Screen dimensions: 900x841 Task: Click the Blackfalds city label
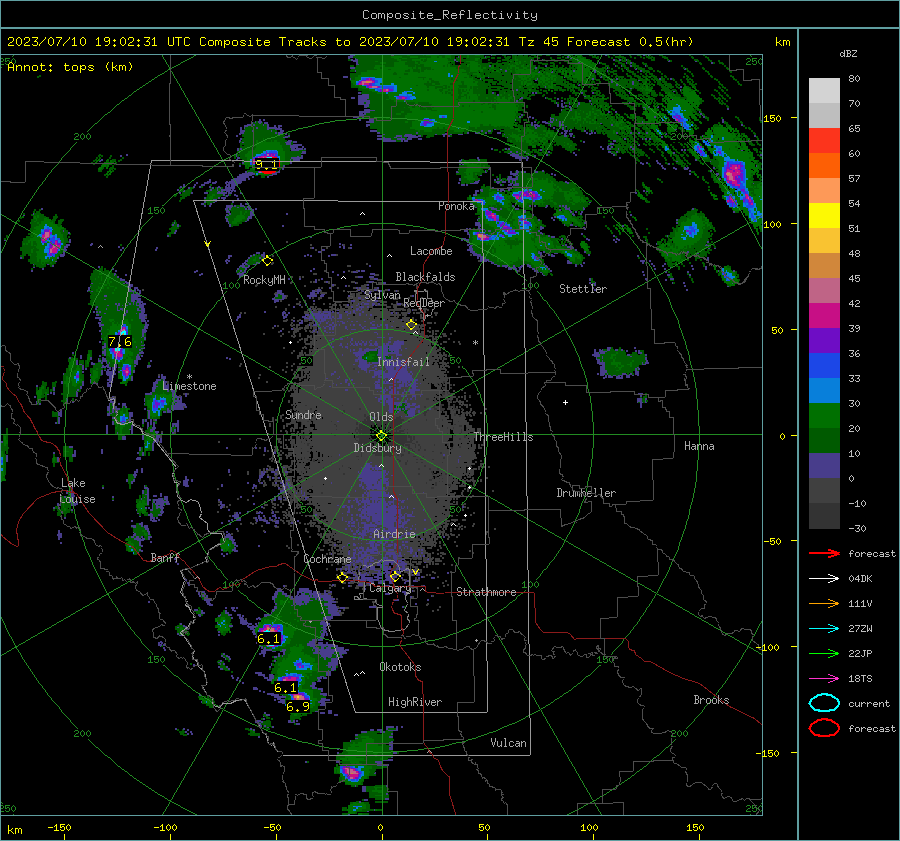425,277
